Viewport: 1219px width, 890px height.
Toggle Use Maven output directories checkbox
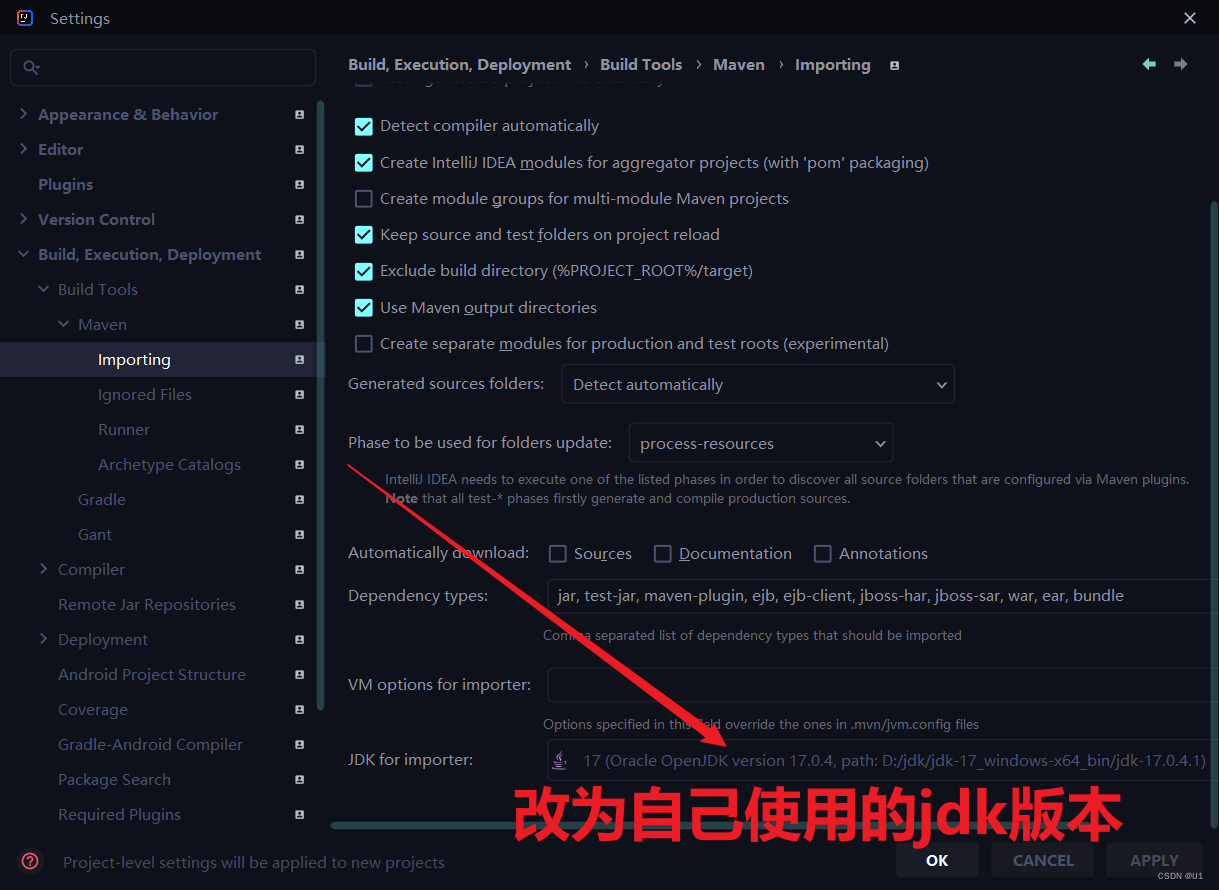[x=364, y=308]
